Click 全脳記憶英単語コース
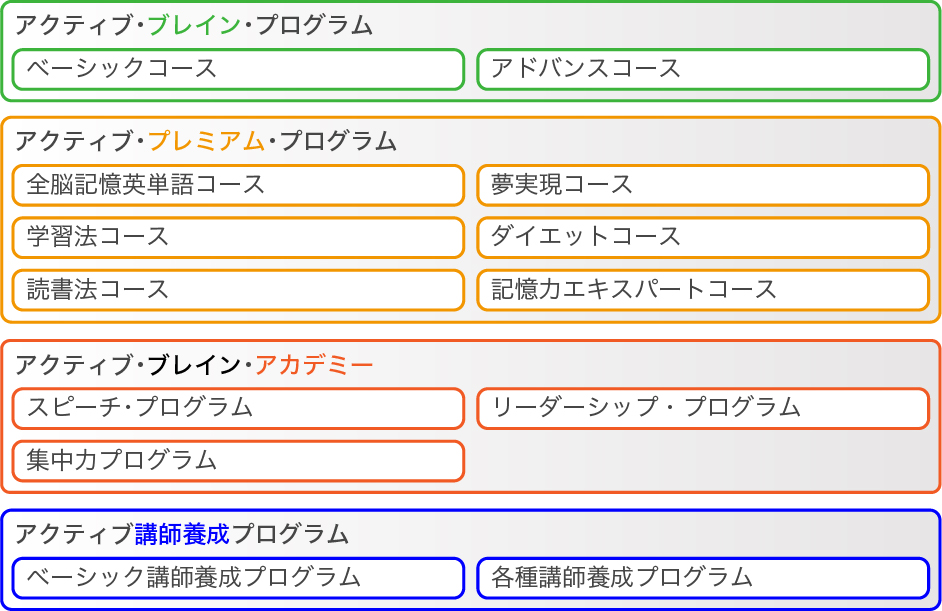The image size is (942, 611). 239,186
